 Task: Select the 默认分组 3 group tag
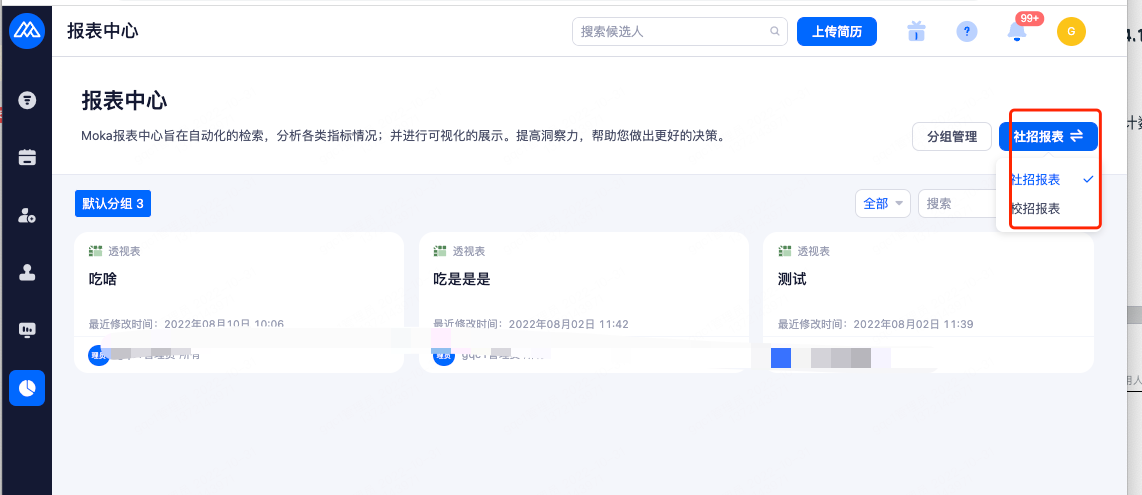[x=113, y=204]
